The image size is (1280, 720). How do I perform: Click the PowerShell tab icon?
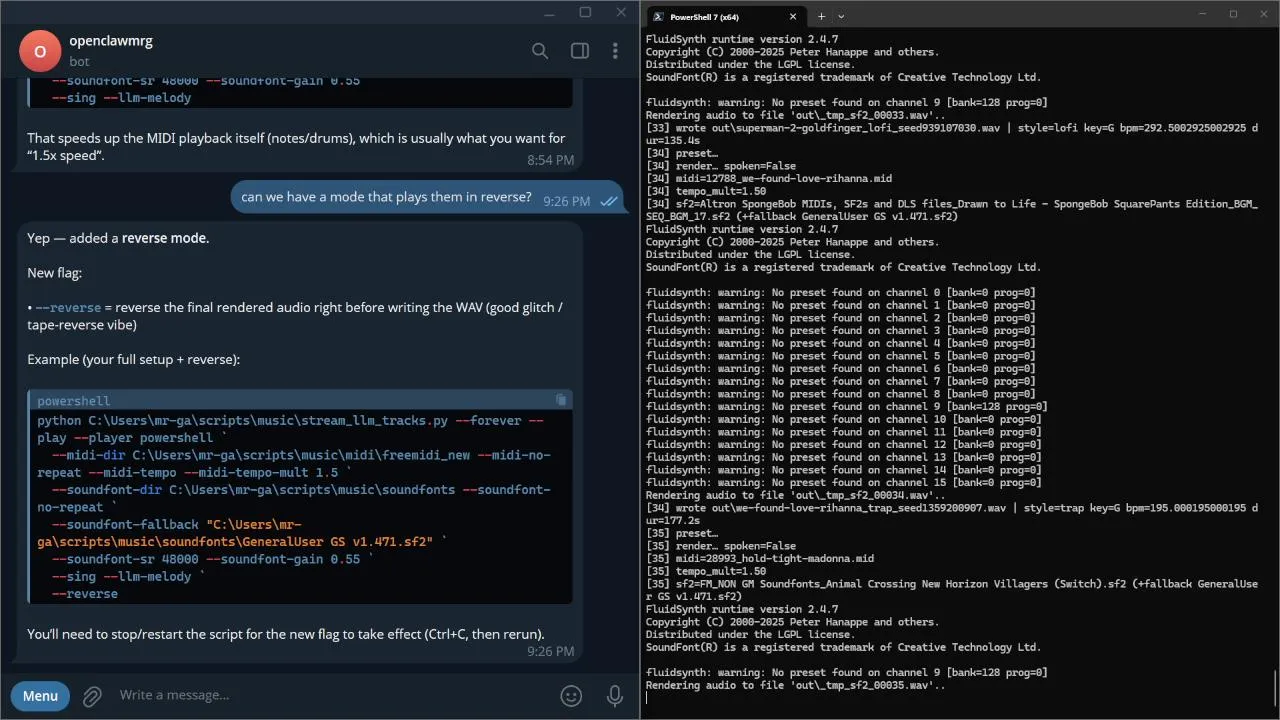(658, 16)
